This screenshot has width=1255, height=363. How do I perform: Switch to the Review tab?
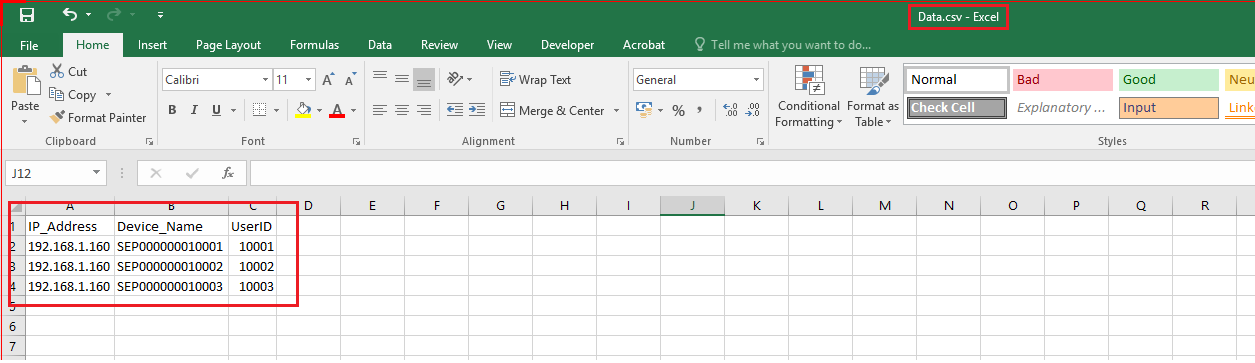[439, 45]
